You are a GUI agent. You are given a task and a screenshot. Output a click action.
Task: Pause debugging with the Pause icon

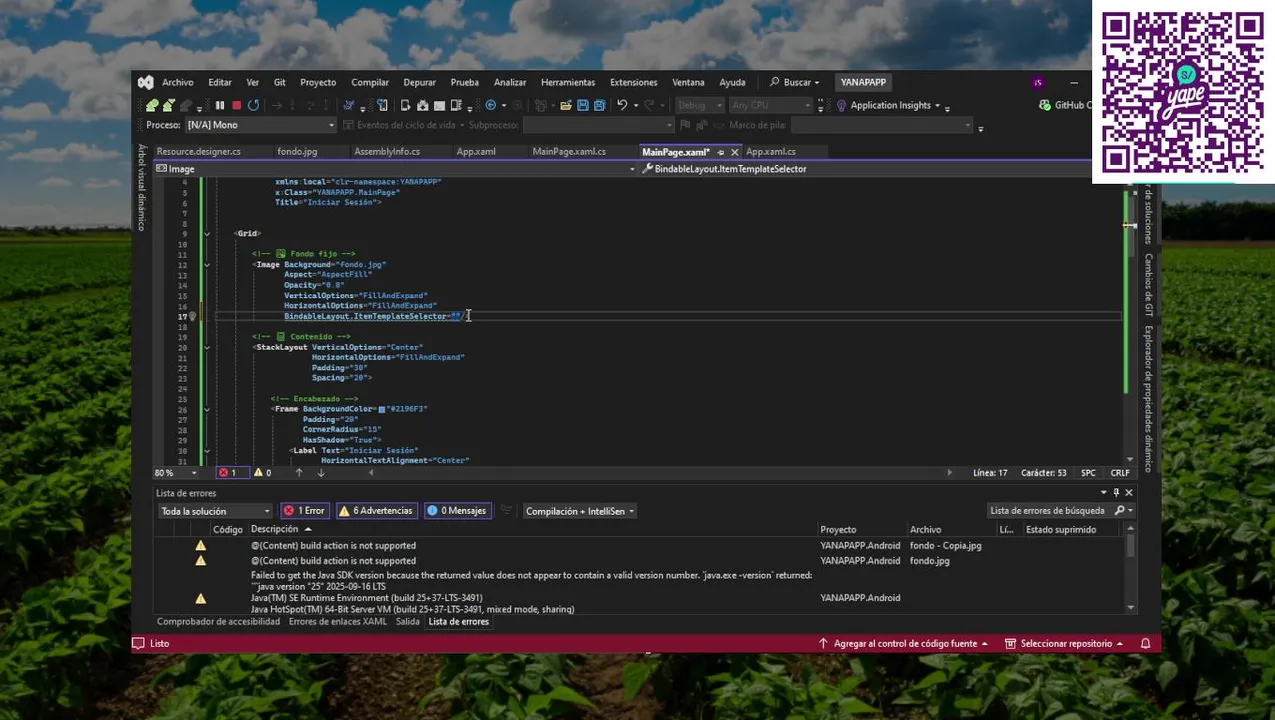(x=220, y=105)
